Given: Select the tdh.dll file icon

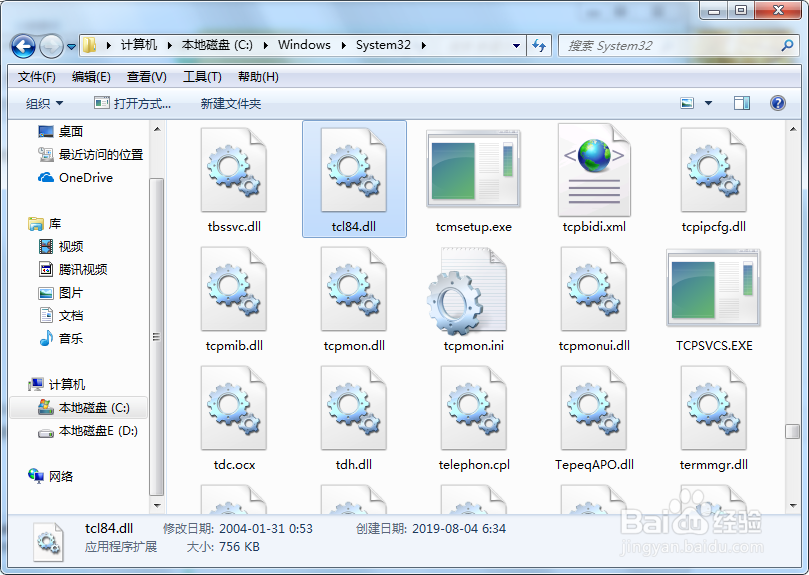Looking at the screenshot, I should (353, 408).
